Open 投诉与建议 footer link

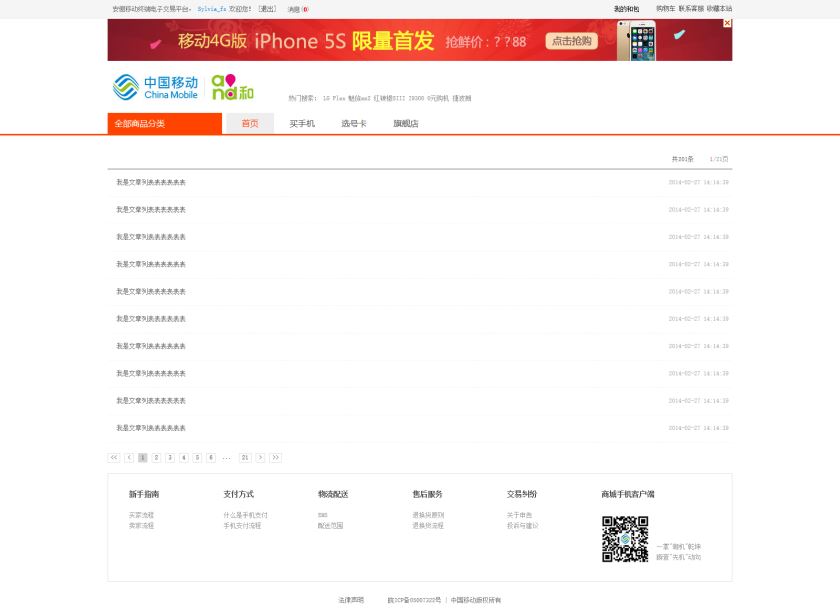pos(523,525)
